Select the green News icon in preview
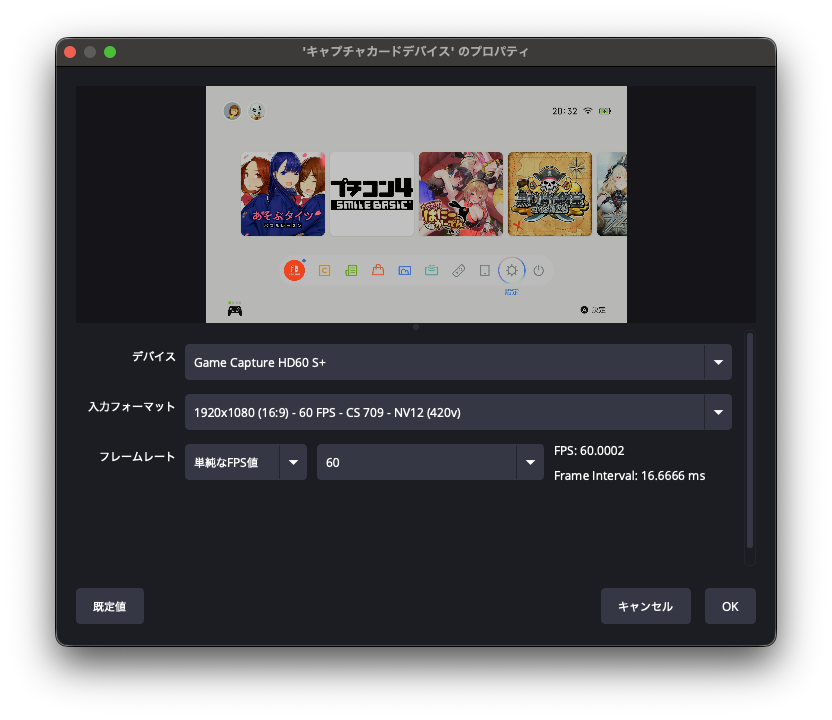 pos(351,270)
